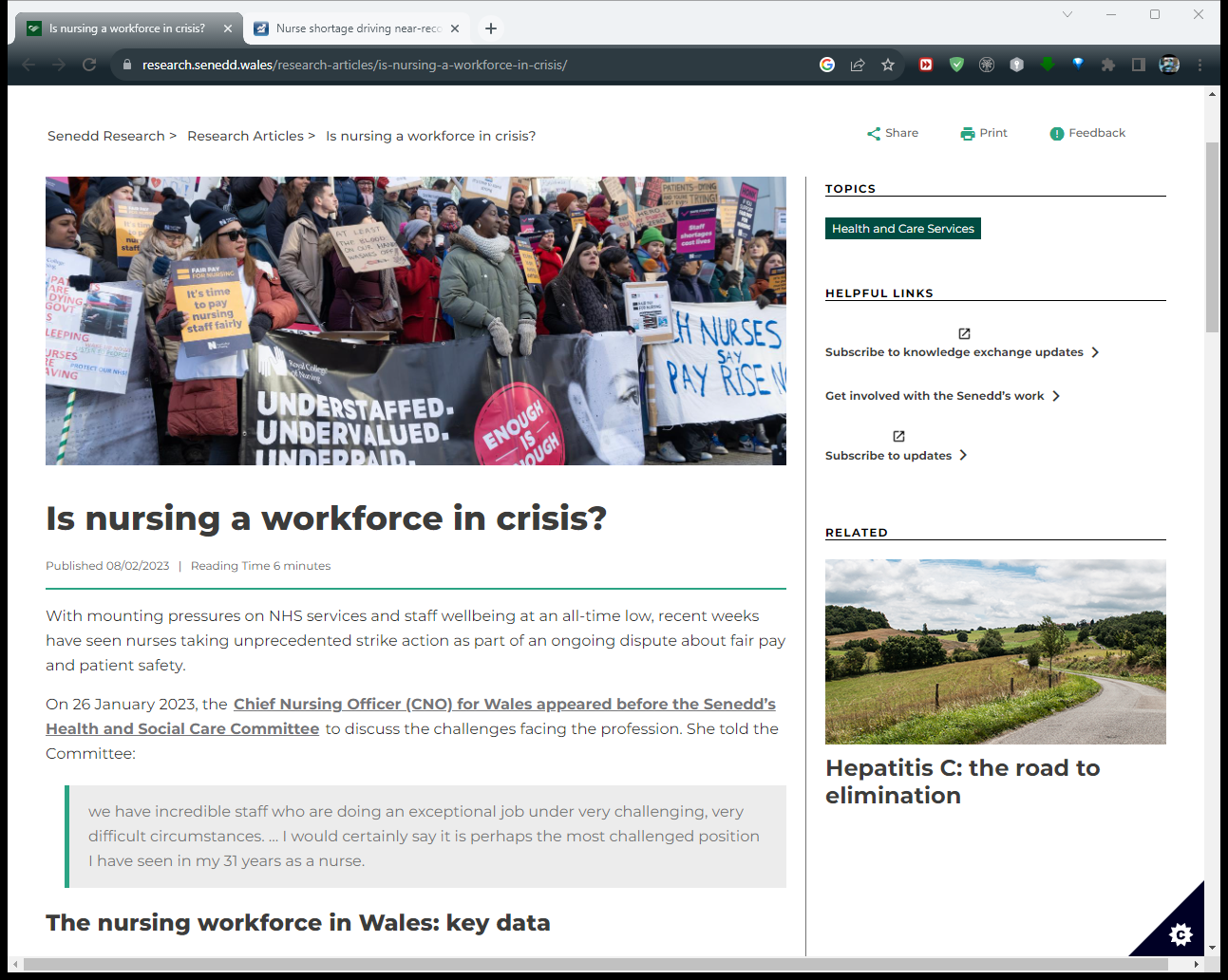Open the Hepatitis C related article thumbnail
Image resolution: width=1228 pixels, height=980 pixels.
click(x=995, y=651)
